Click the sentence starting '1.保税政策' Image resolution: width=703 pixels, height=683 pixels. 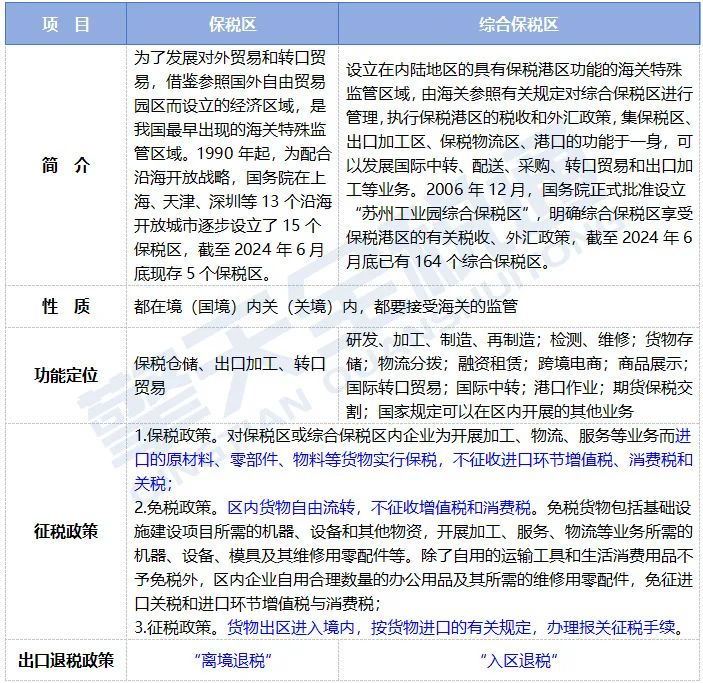click(413, 459)
